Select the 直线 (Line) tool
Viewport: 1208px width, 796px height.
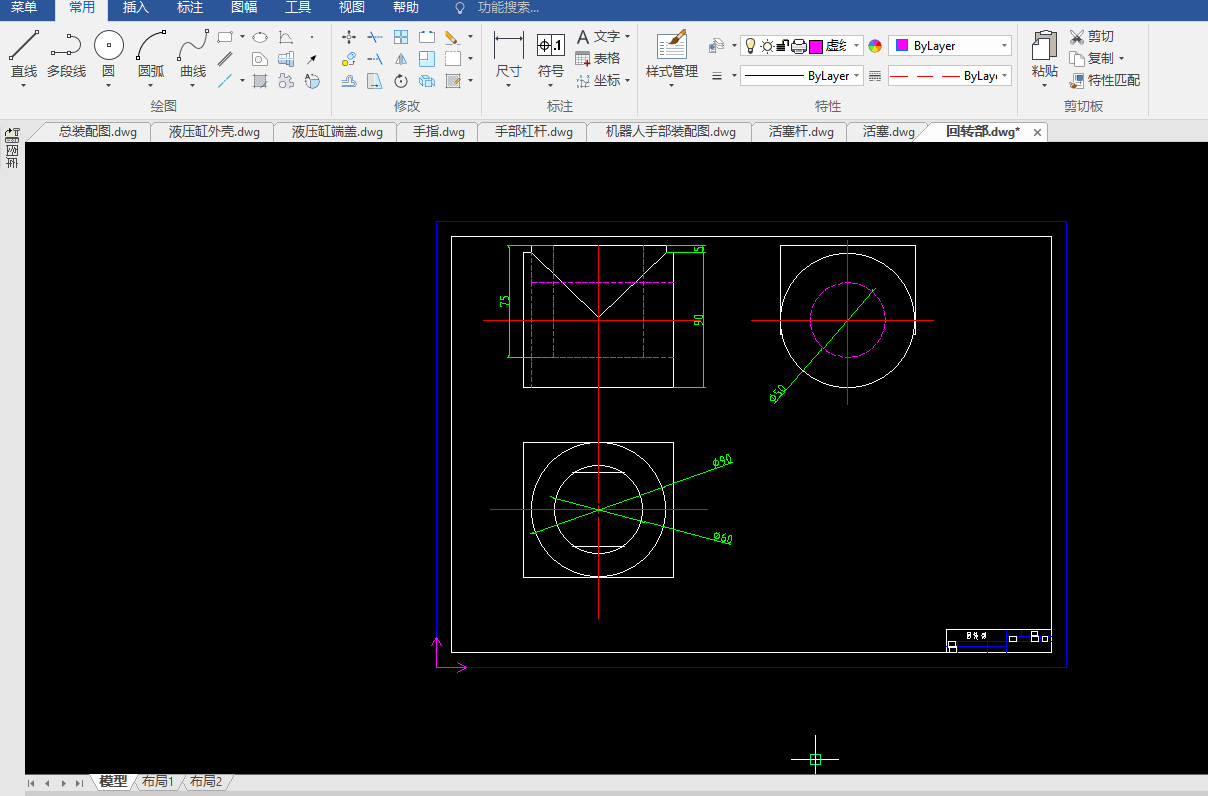(x=24, y=53)
